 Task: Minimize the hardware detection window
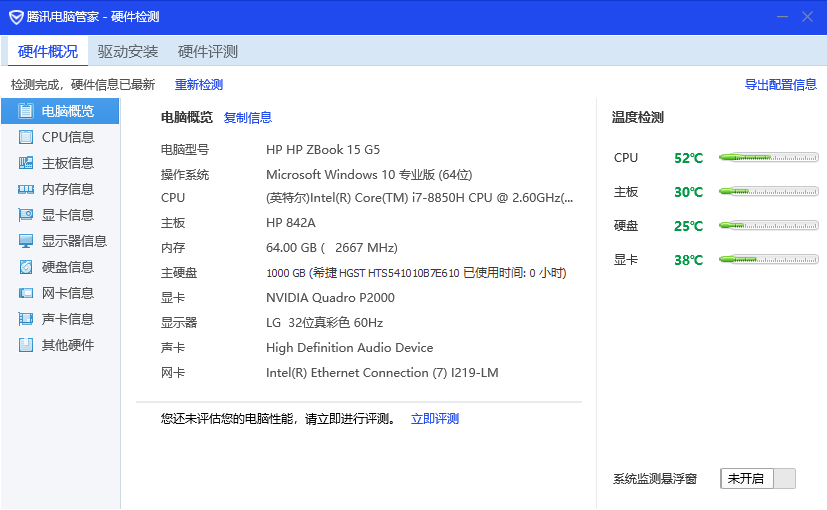[782, 17]
